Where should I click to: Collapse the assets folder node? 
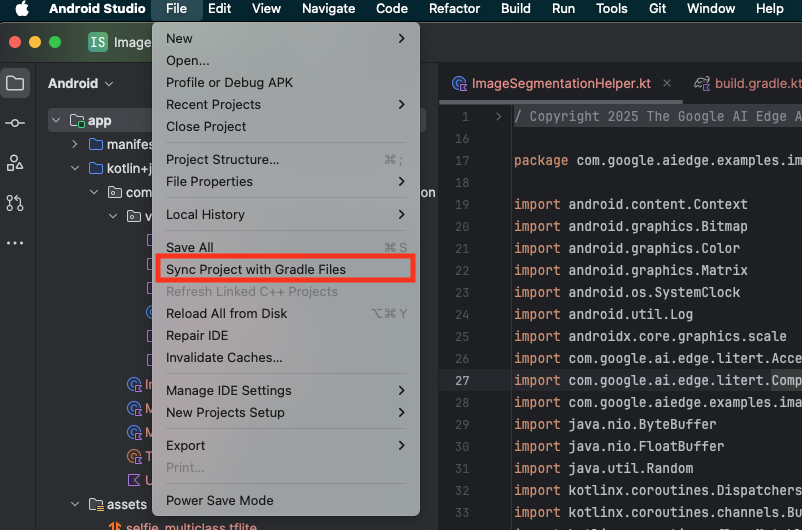pyautogui.click(x=75, y=505)
